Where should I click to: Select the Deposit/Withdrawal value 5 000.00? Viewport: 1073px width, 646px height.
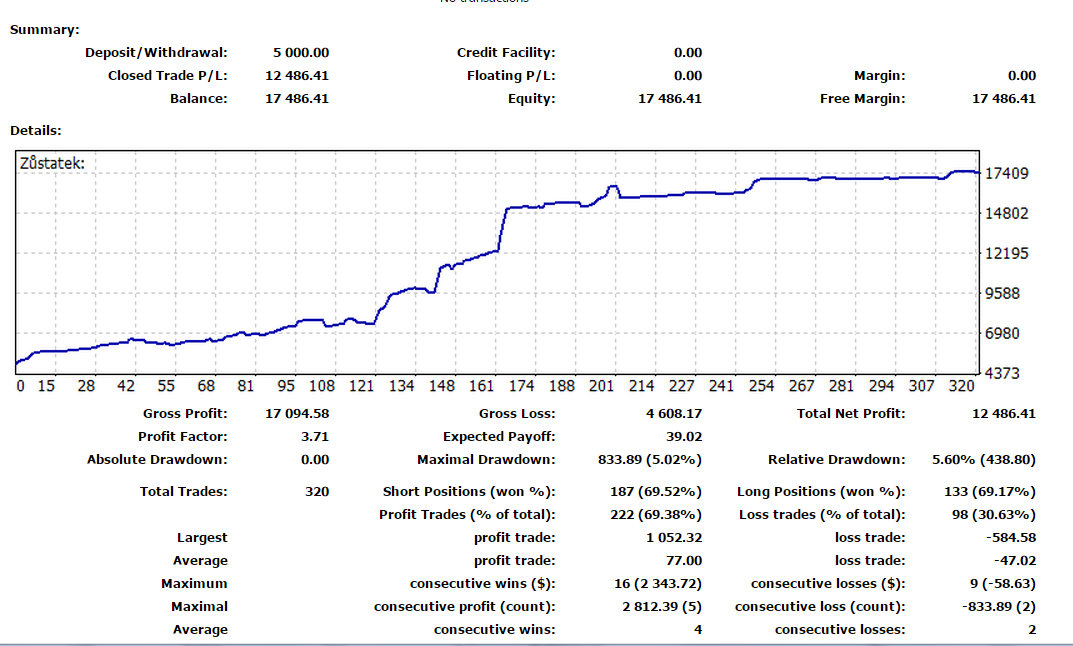(300, 53)
